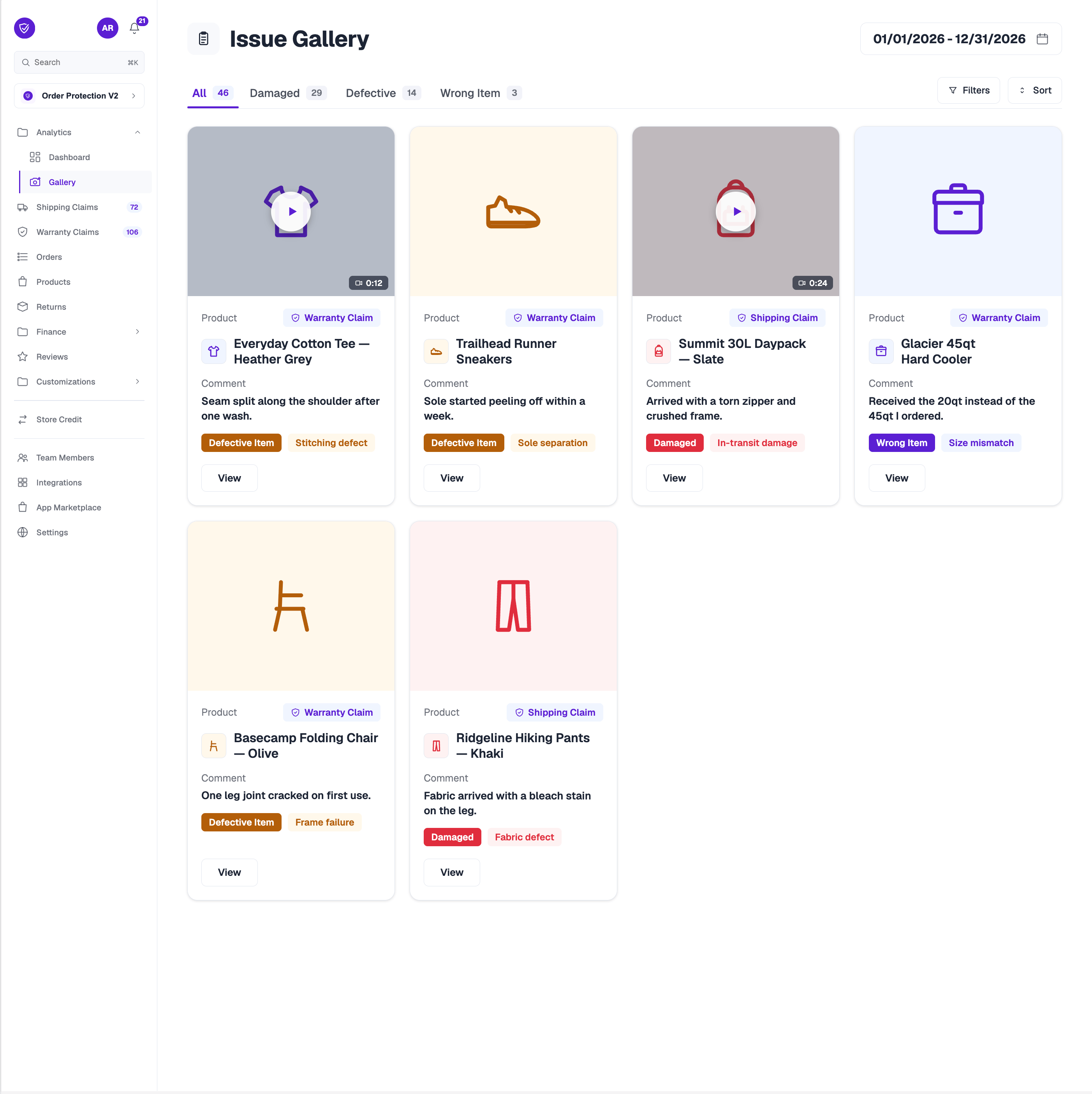This screenshot has width=1092, height=1094.
Task: Open the Trailhead Runner Sneakers thumbnail
Action: pos(513,211)
